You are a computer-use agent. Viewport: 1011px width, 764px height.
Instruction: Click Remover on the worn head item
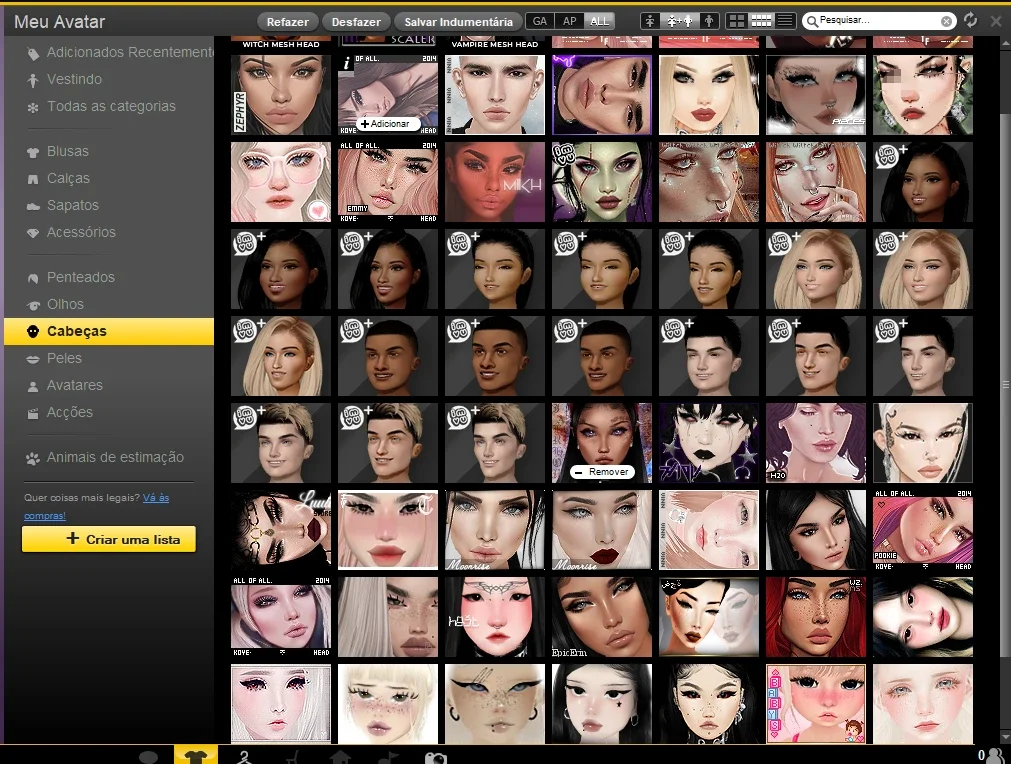pyautogui.click(x=602, y=472)
